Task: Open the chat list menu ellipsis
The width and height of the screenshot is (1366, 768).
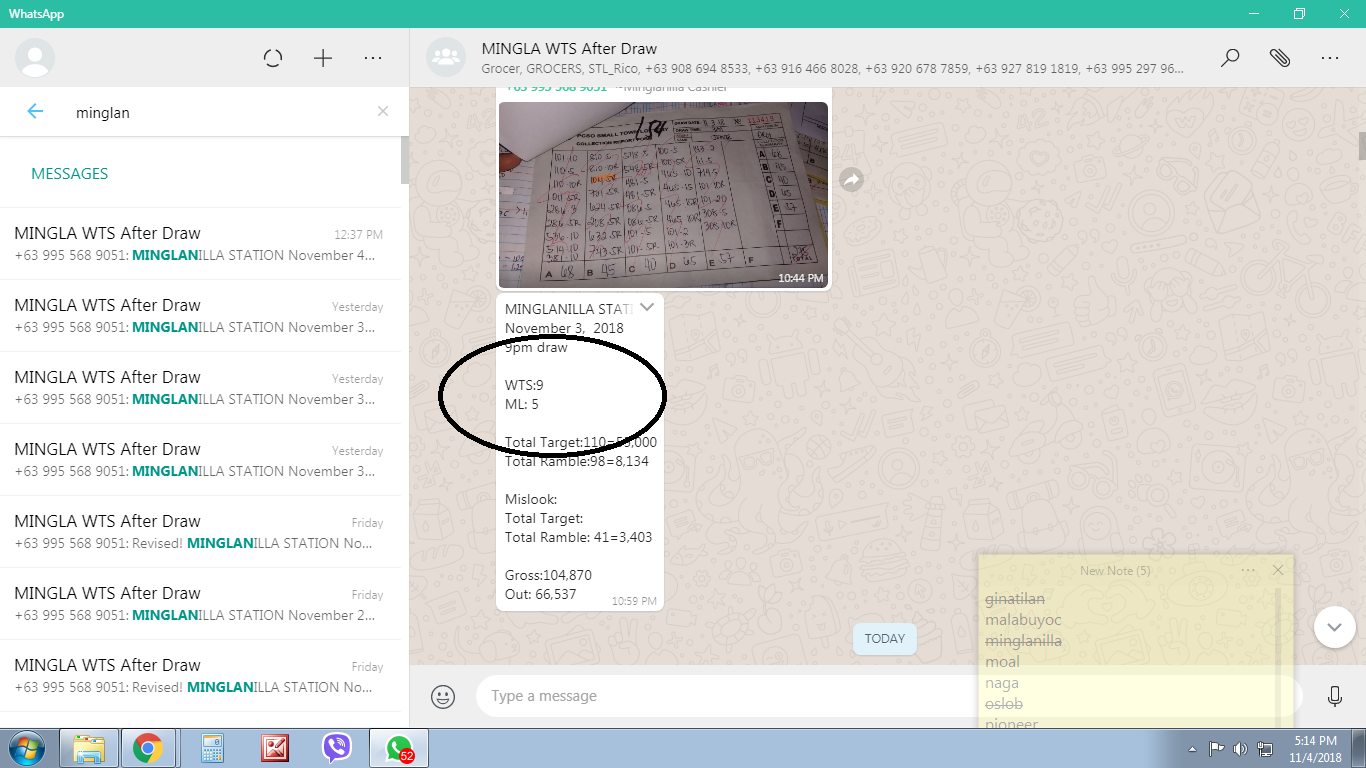Action: [373, 58]
